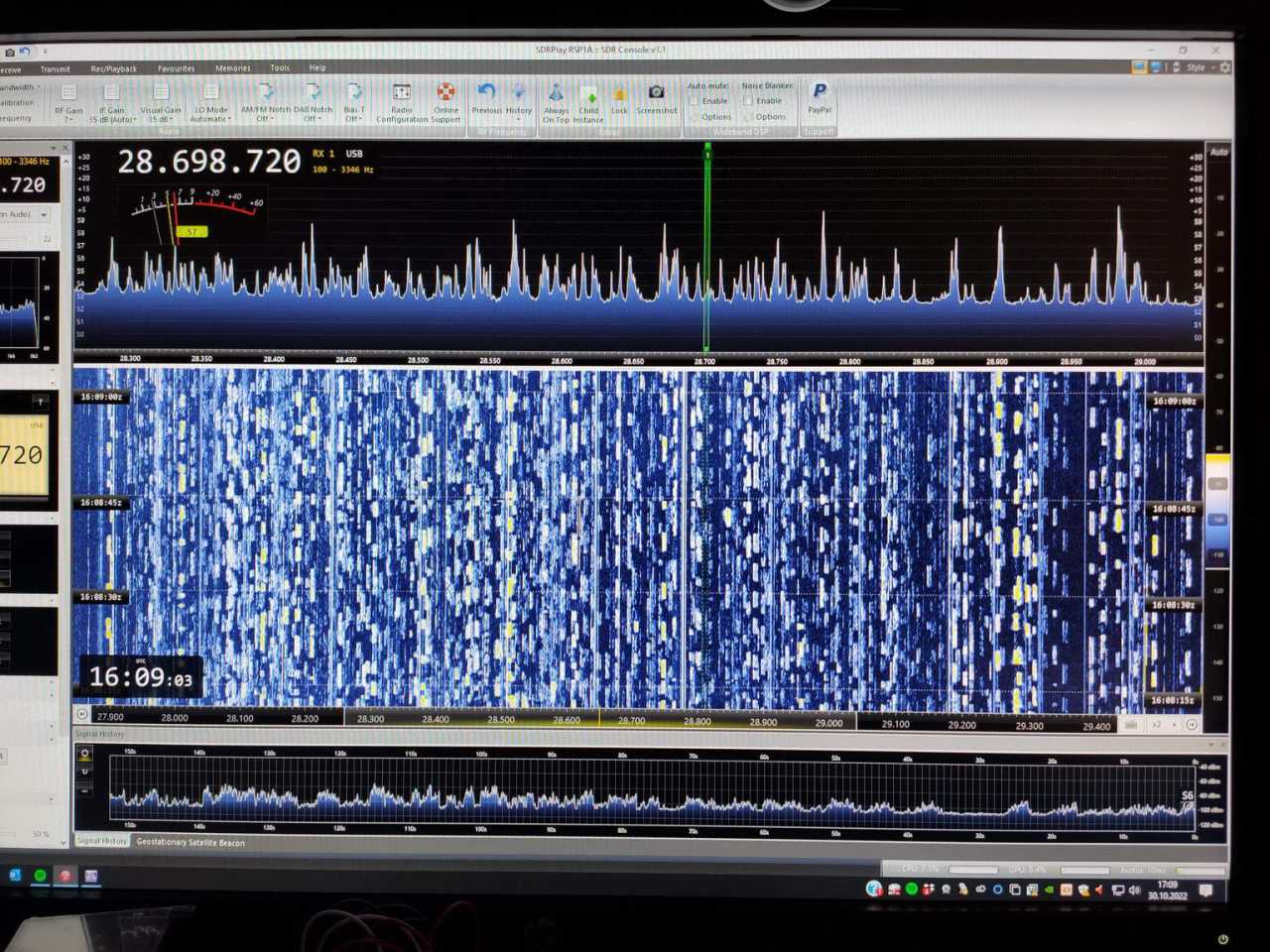Click the round icon left of the 27.900 scale

(82, 714)
